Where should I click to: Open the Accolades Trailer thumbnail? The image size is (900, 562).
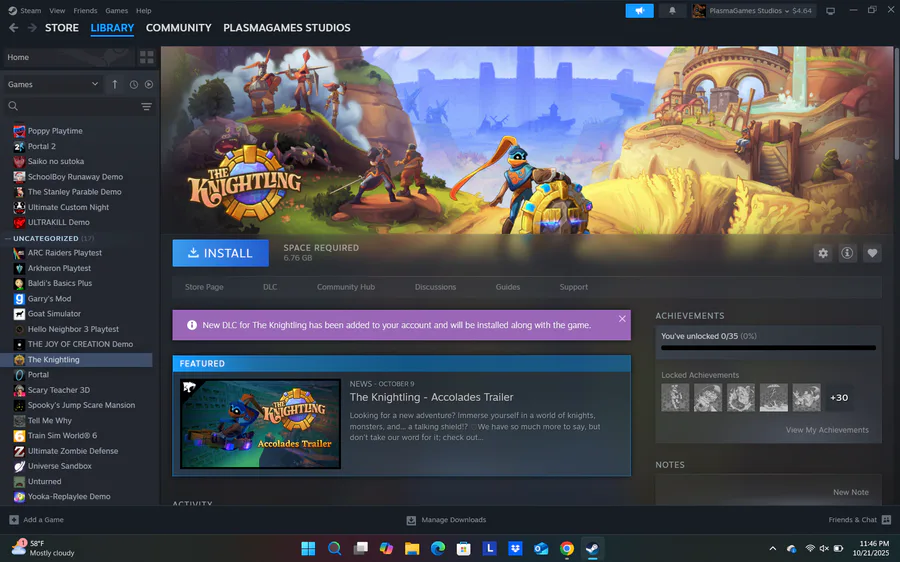(x=261, y=424)
